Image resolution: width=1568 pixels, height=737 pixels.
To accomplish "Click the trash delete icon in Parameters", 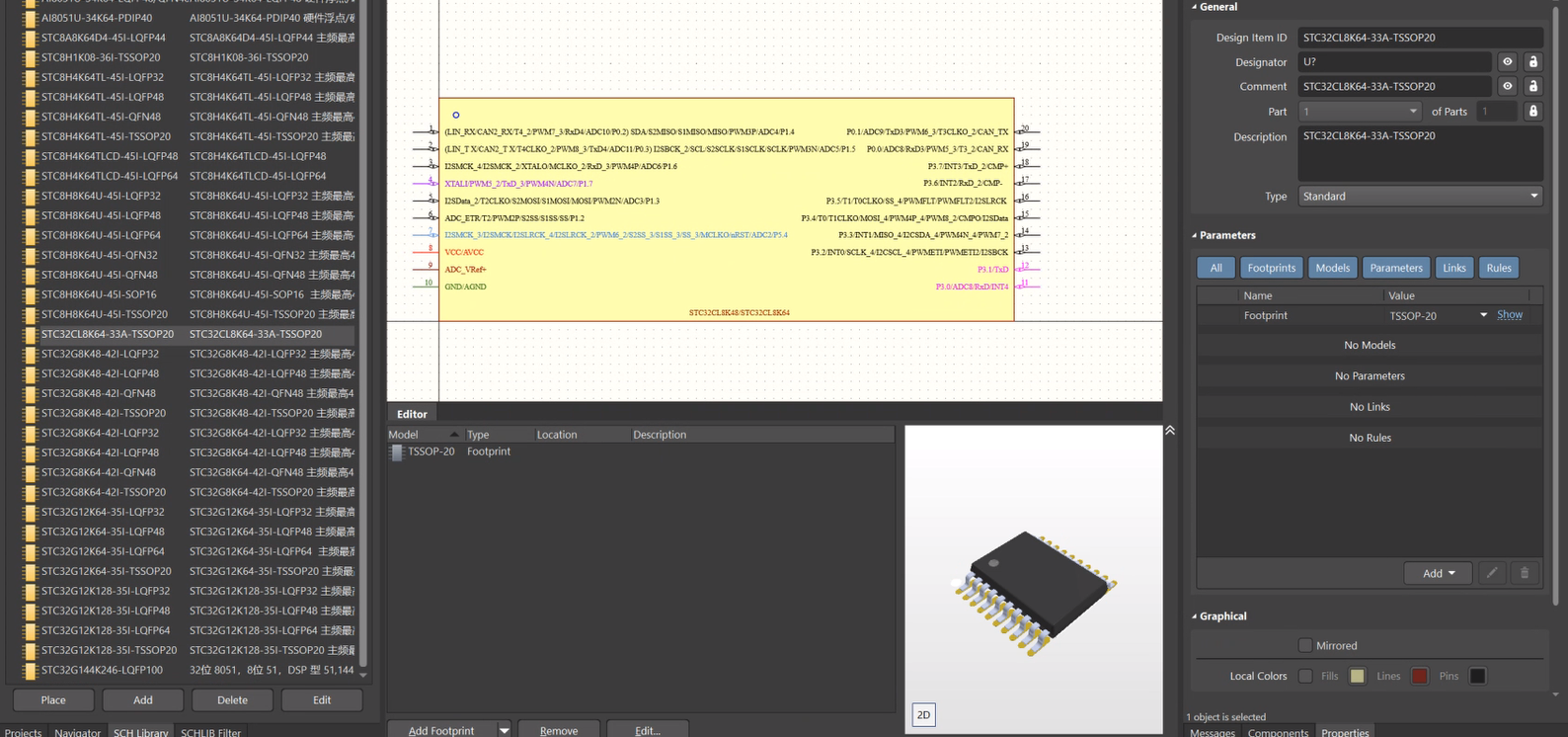I will pyautogui.click(x=1525, y=573).
